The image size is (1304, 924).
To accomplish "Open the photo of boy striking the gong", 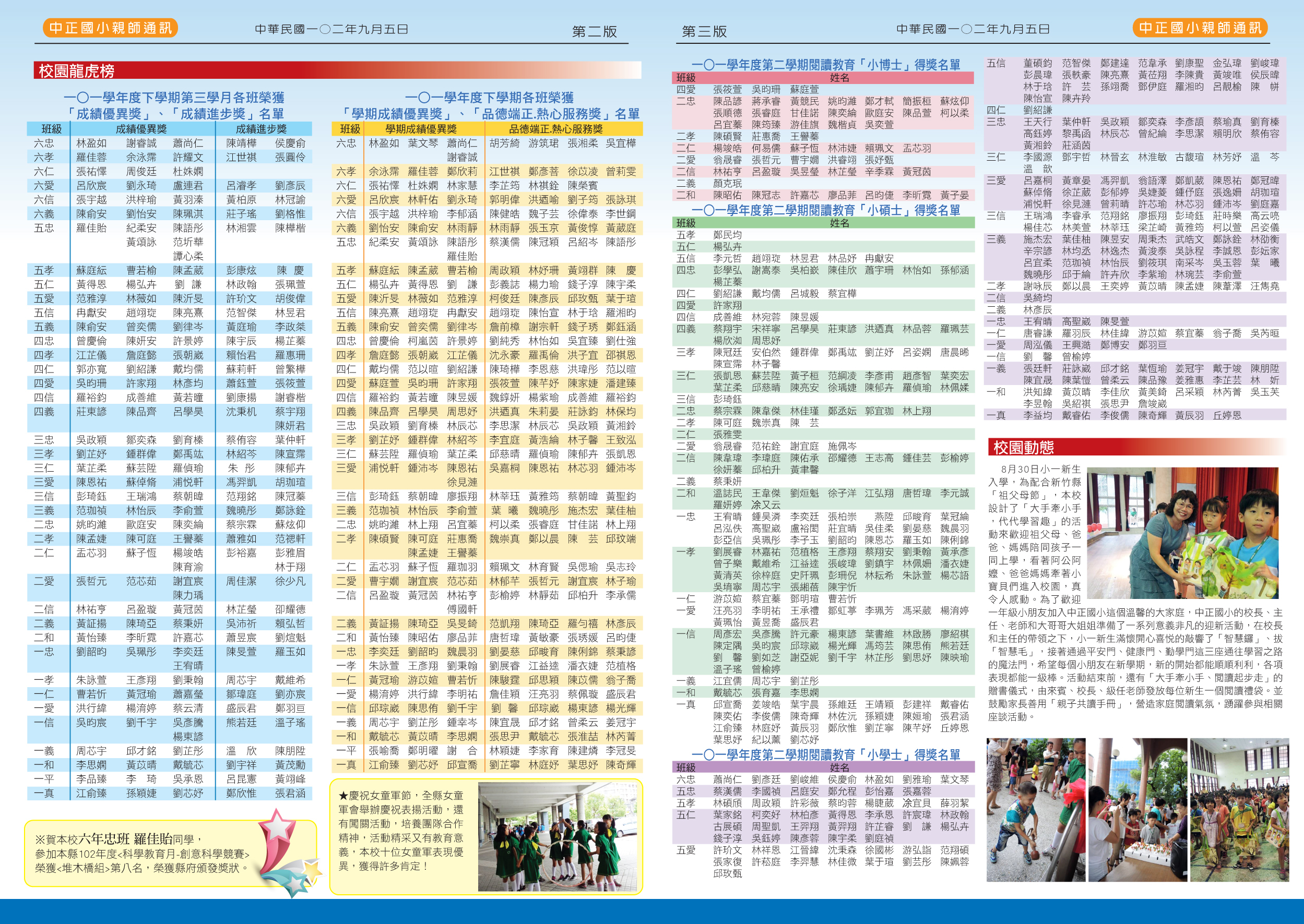I will pyautogui.click(x=1036, y=810).
